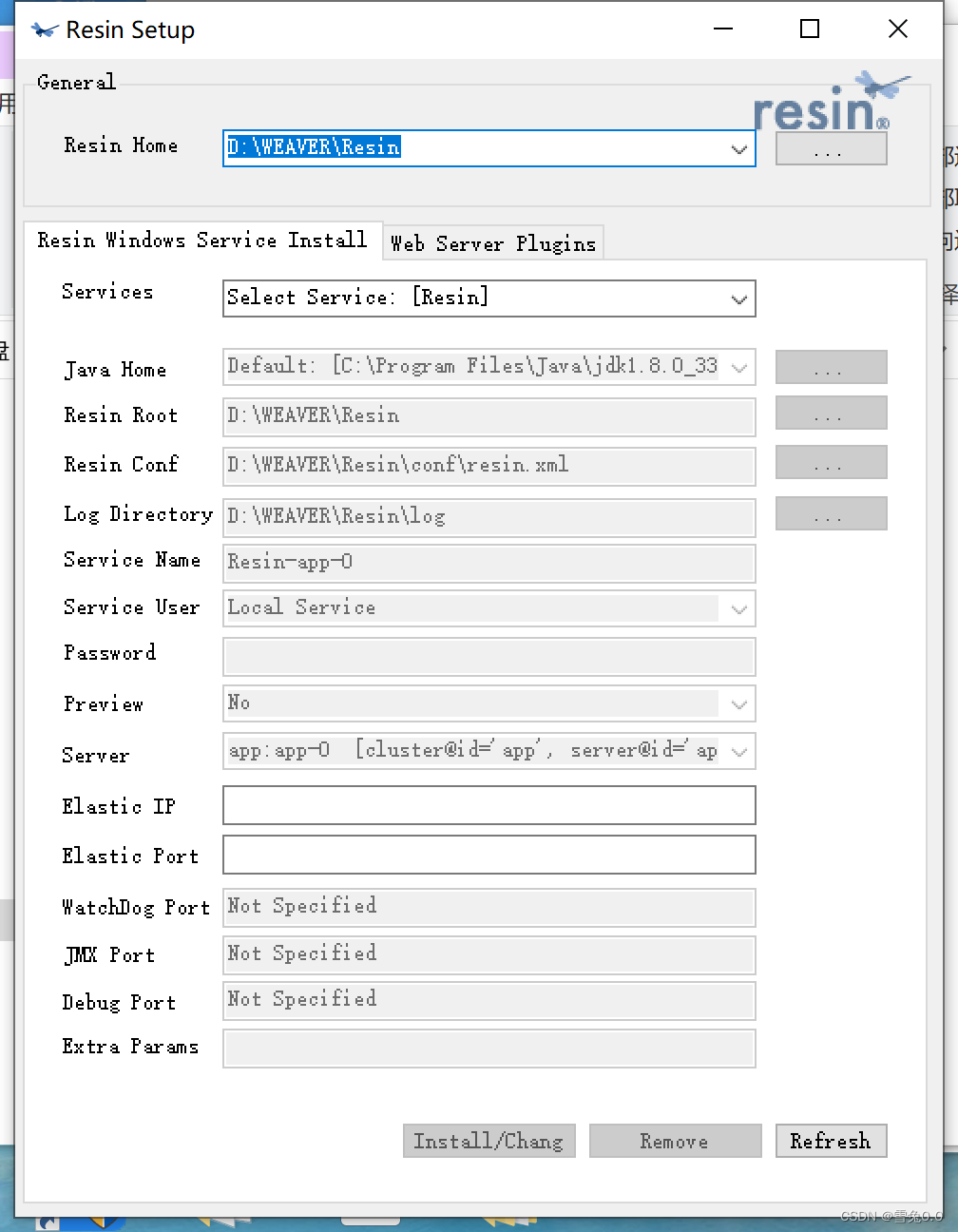Image resolution: width=958 pixels, height=1232 pixels.
Task: Browse for the Java Home path
Action: tap(831, 367)
